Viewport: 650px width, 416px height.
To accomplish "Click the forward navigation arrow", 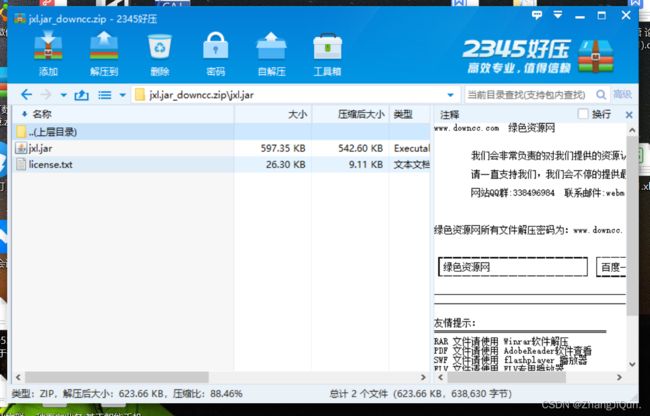I will pyautogui.click(x=46, y=95).
